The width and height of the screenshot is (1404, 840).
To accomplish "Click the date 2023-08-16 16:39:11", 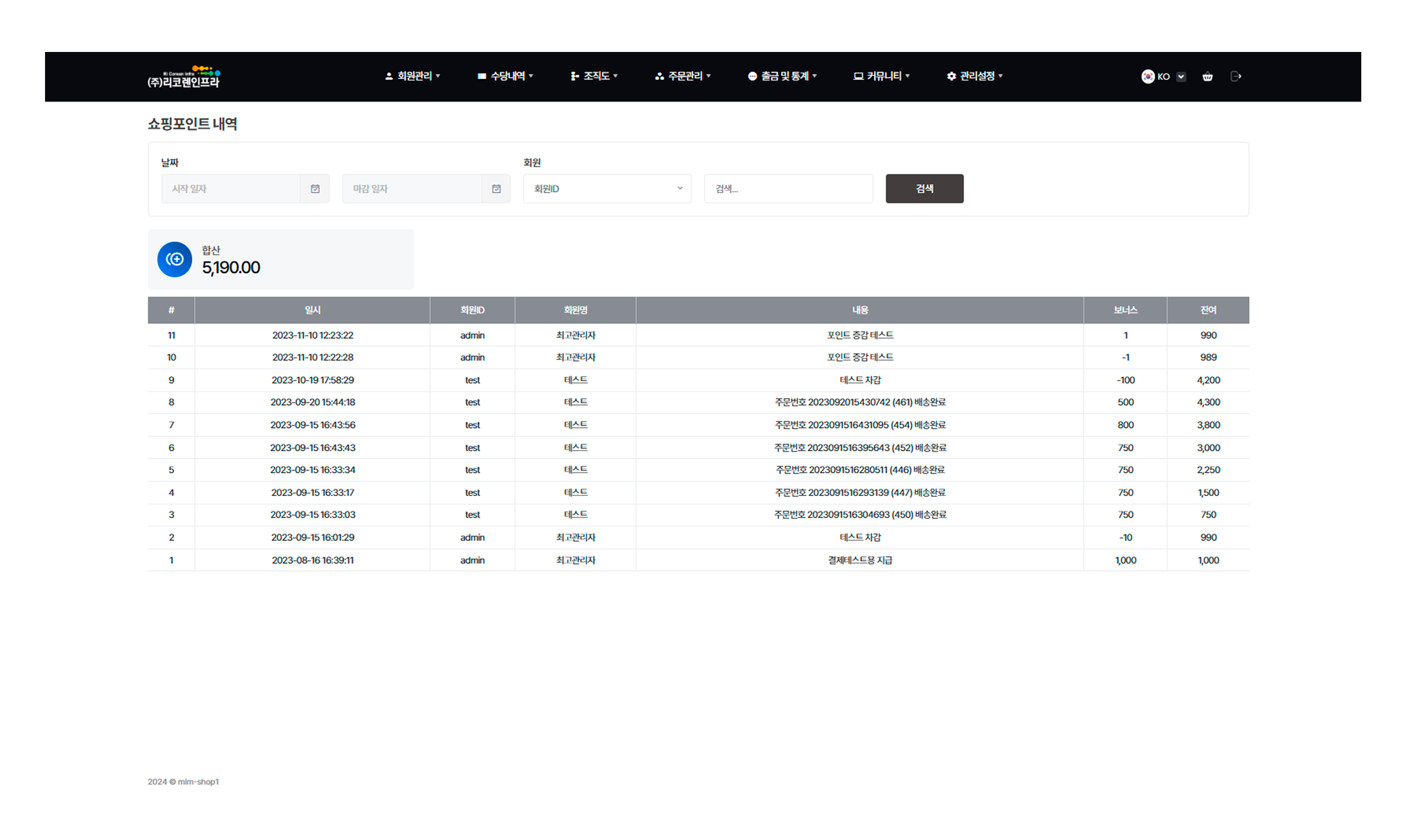I will pos(313,560).
